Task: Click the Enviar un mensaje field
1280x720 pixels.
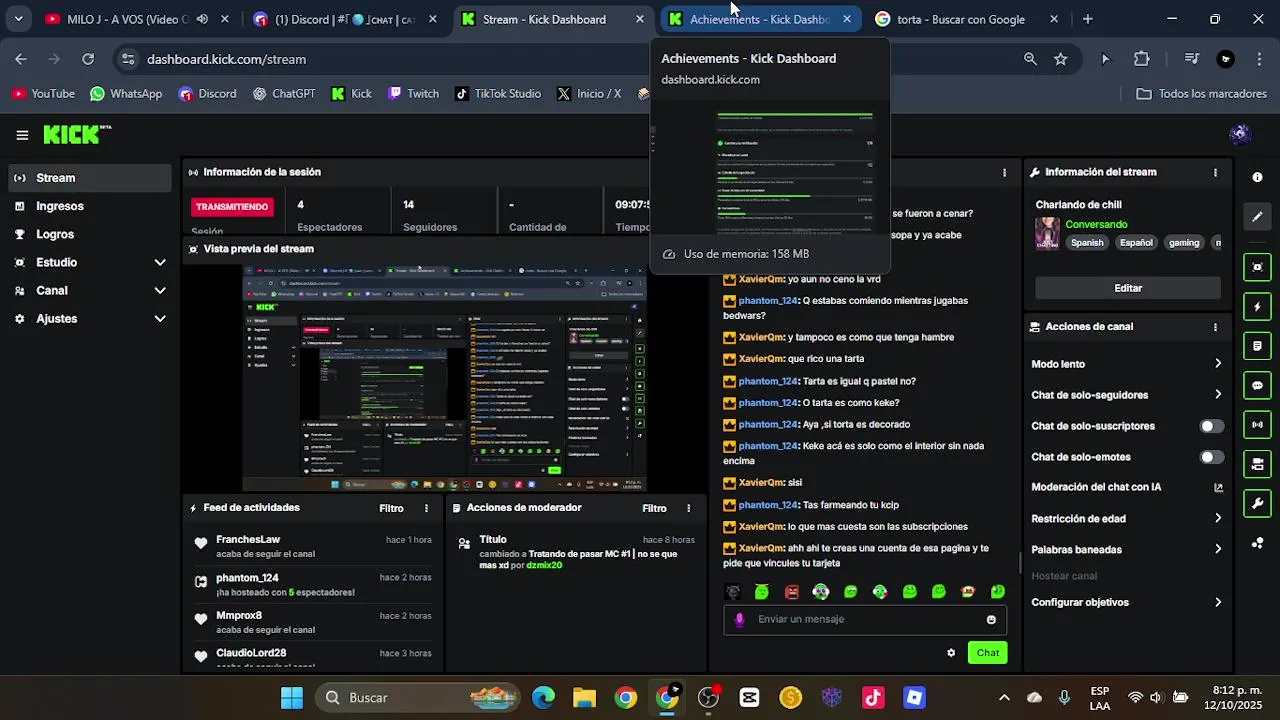Action: [x=866, y=619]
